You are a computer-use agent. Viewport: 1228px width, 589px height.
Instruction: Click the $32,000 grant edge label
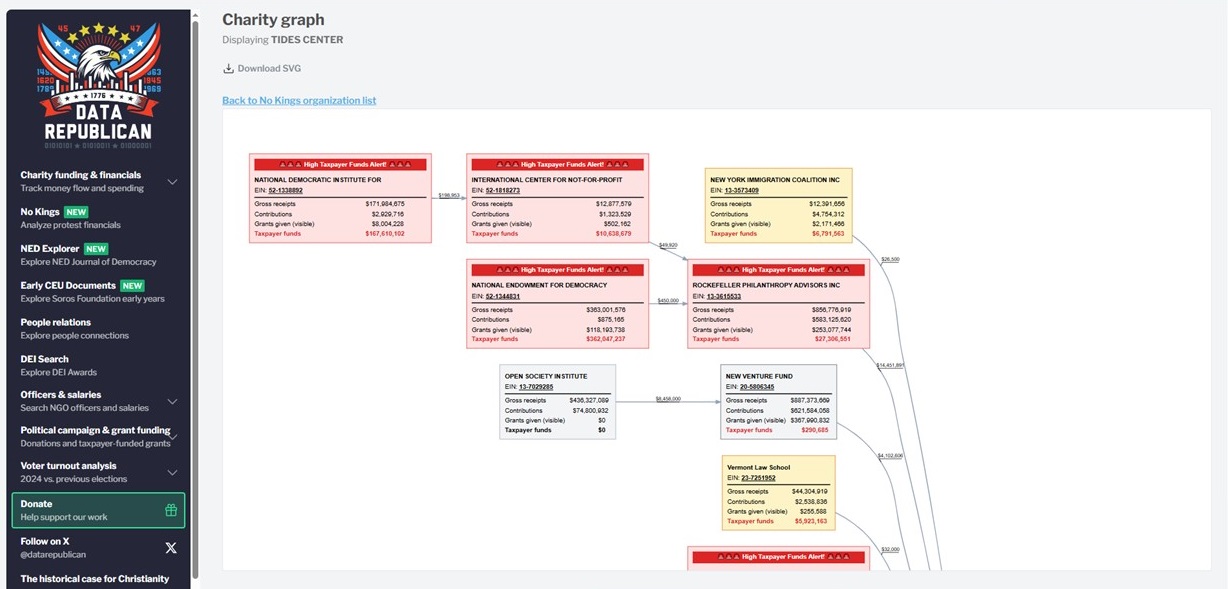pos(890,549)
